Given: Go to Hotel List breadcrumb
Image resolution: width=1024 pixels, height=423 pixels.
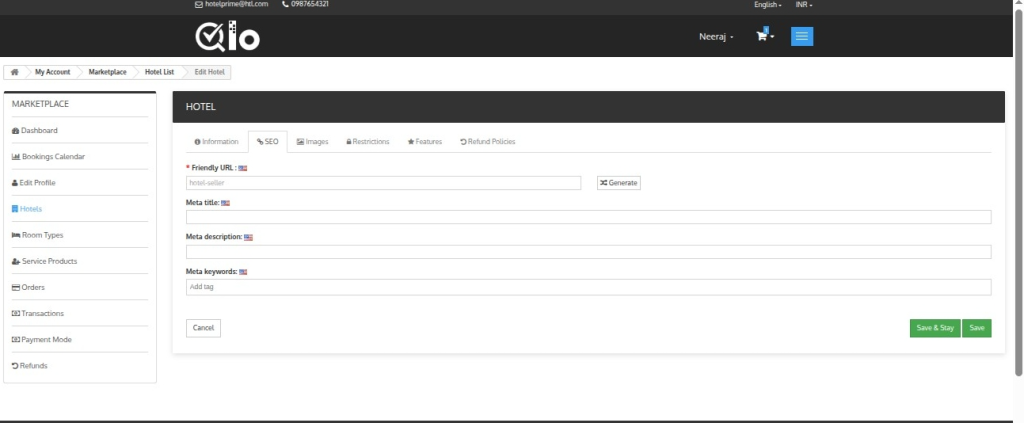Looking at the screenshot, I should click(159, 72).
